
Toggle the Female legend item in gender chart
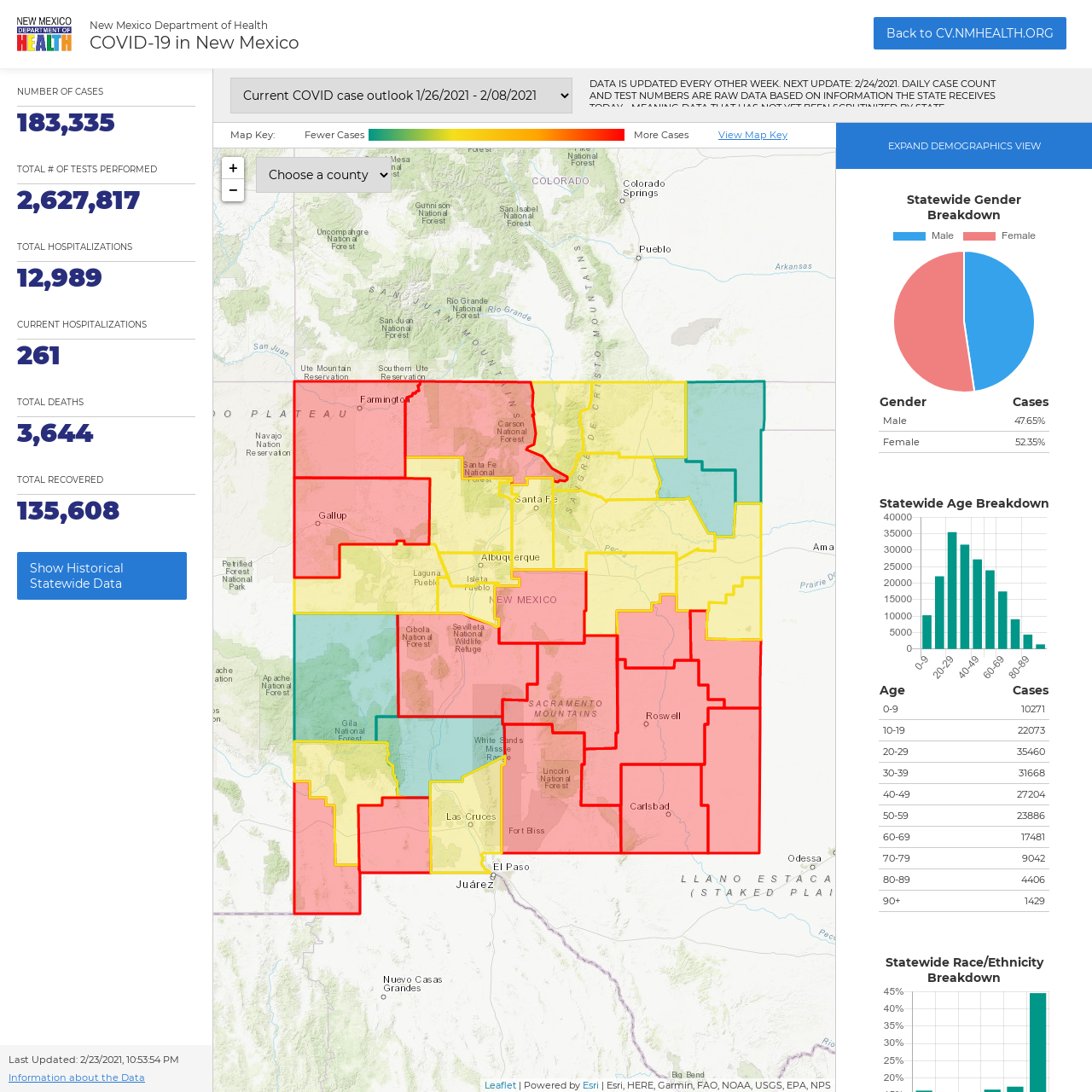[x=999, y=236]
